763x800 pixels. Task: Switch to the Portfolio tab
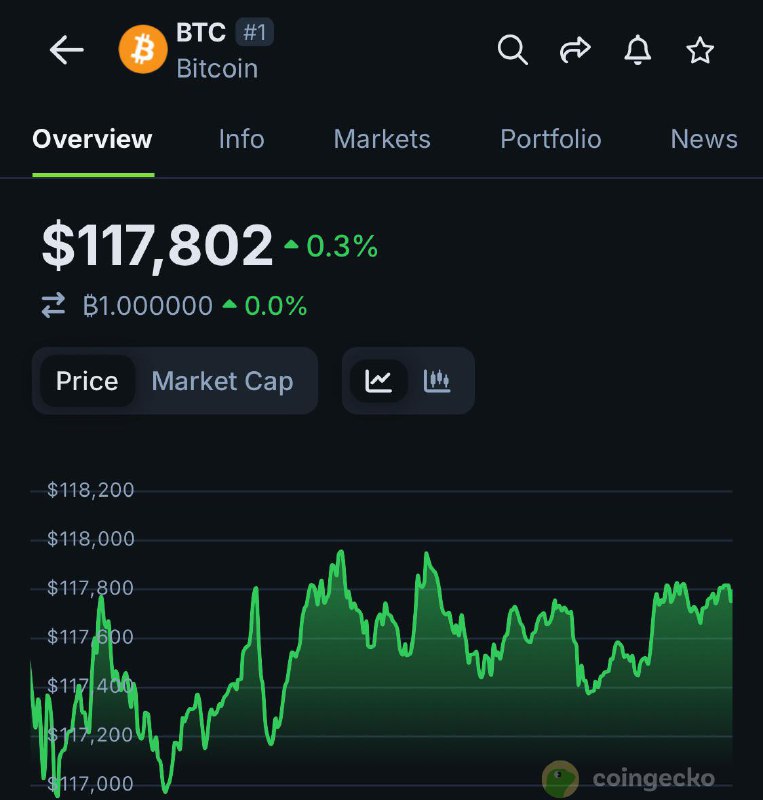coord(551,139)
